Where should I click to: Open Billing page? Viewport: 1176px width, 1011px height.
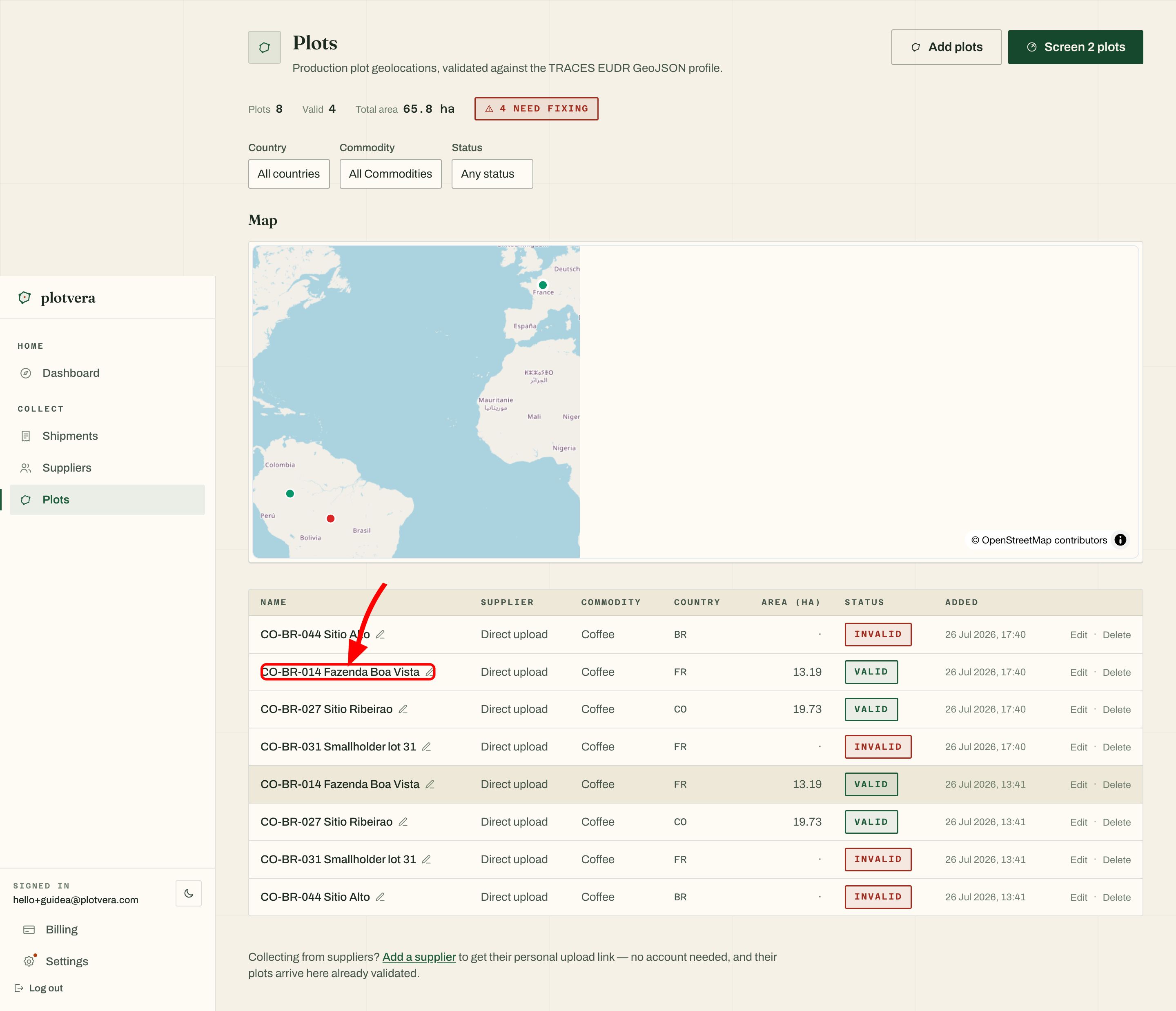(x=61, y=929)
